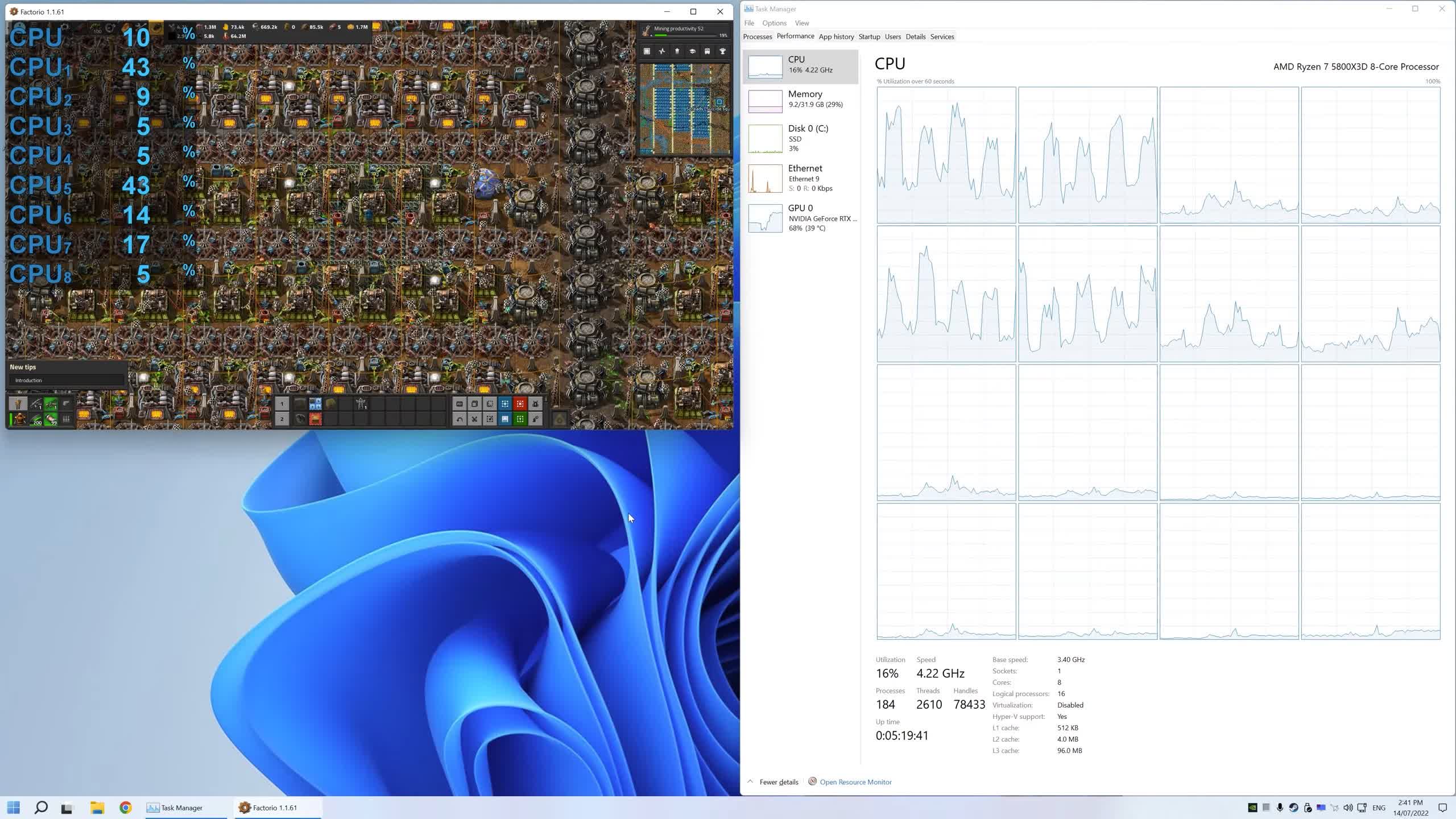Open Factorio achievements trophy icon
The image size is (1456, 819).
(x=722, y=51)
